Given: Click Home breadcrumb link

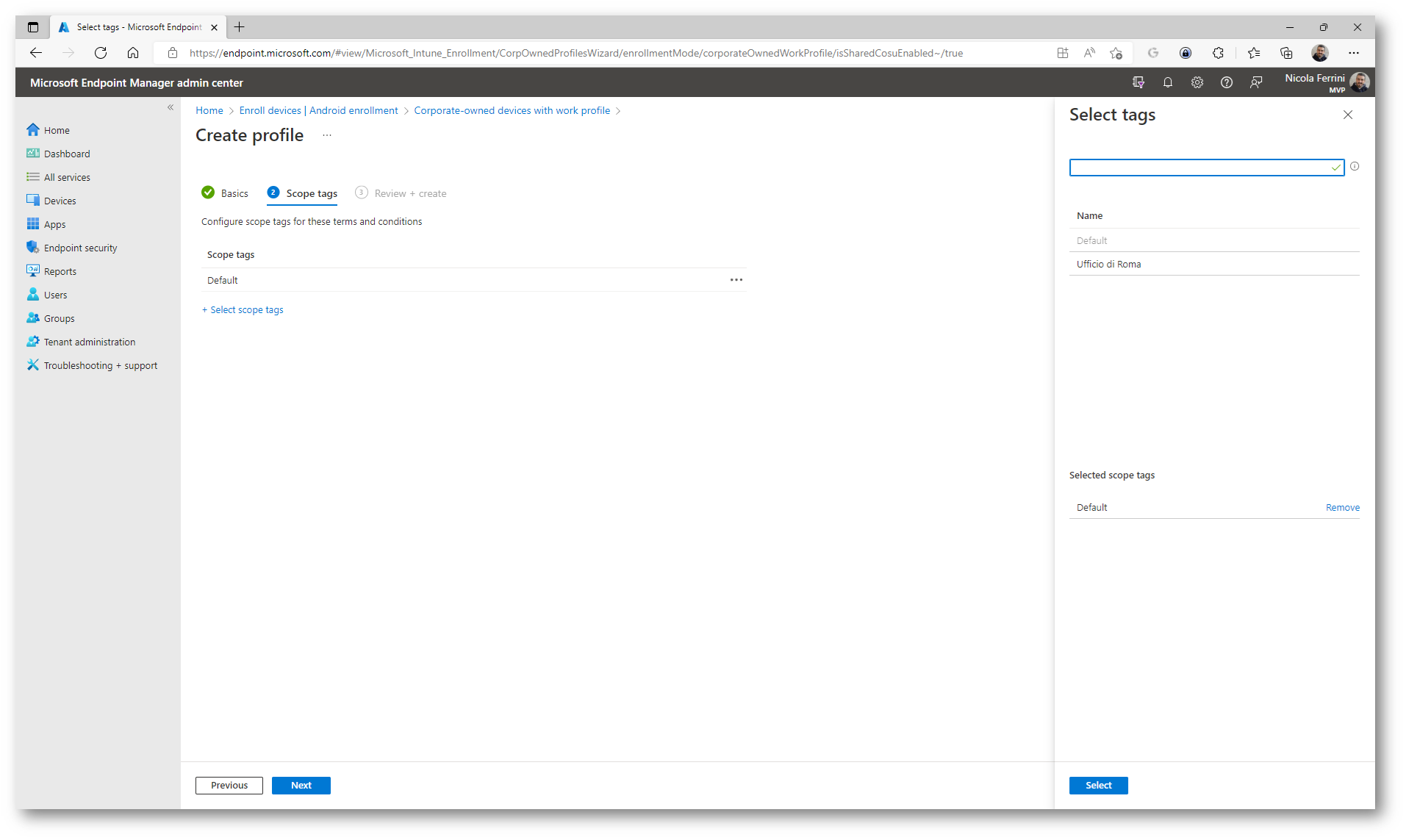Looking at the screenshot, I should 209,110.
